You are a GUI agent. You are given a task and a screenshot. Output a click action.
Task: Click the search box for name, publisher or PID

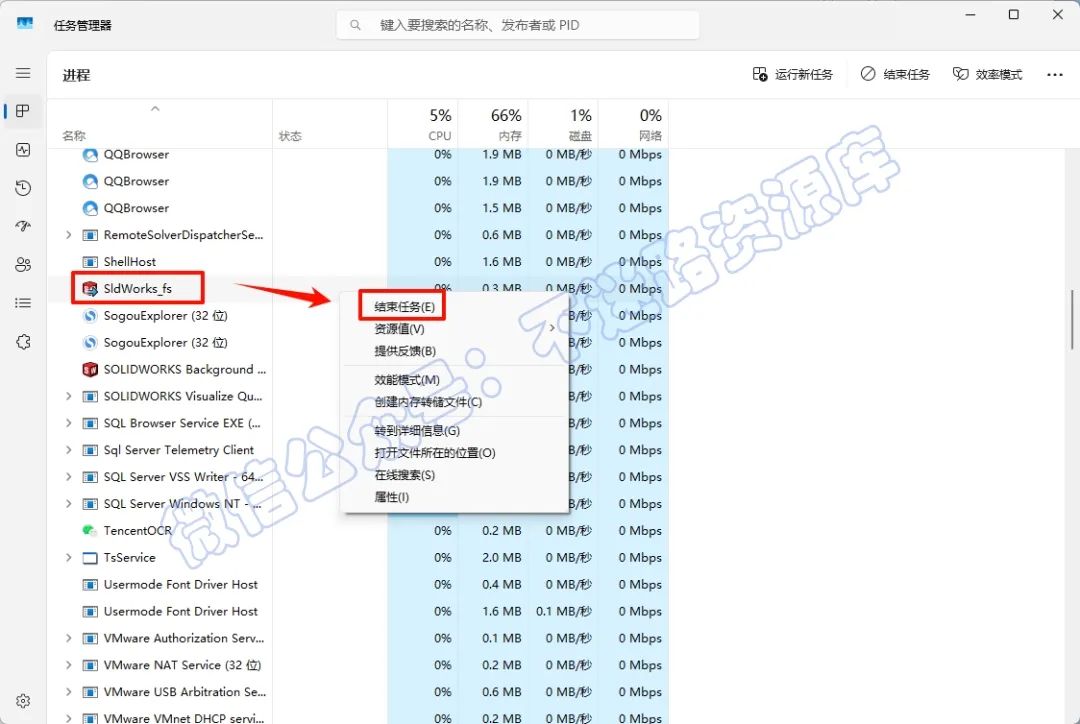tap(518, 25)
